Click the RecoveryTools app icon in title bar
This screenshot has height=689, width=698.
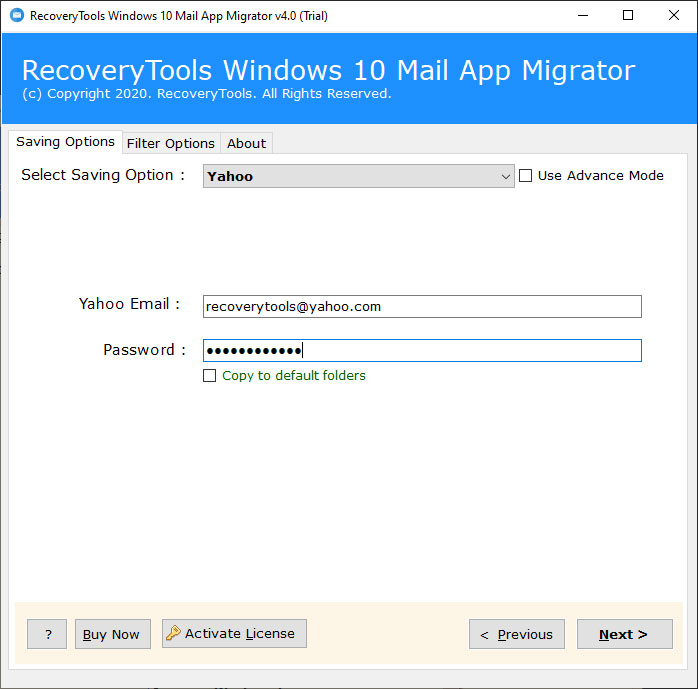(x=17, y=16)
